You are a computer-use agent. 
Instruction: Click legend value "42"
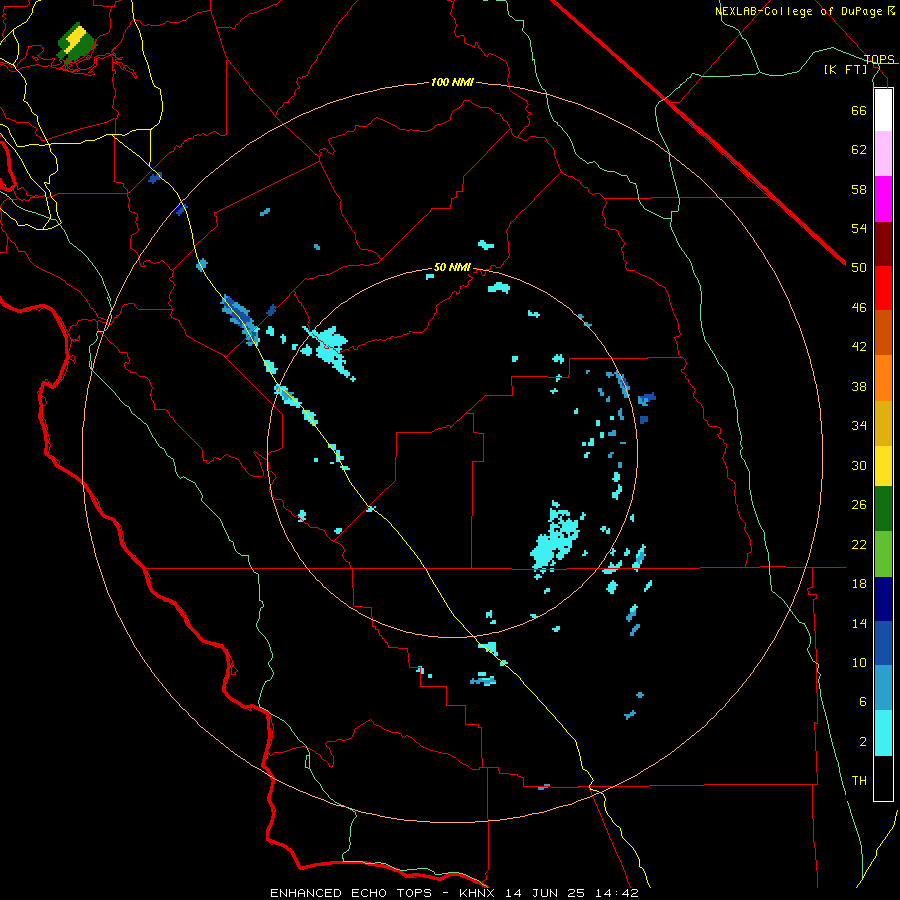859,347
